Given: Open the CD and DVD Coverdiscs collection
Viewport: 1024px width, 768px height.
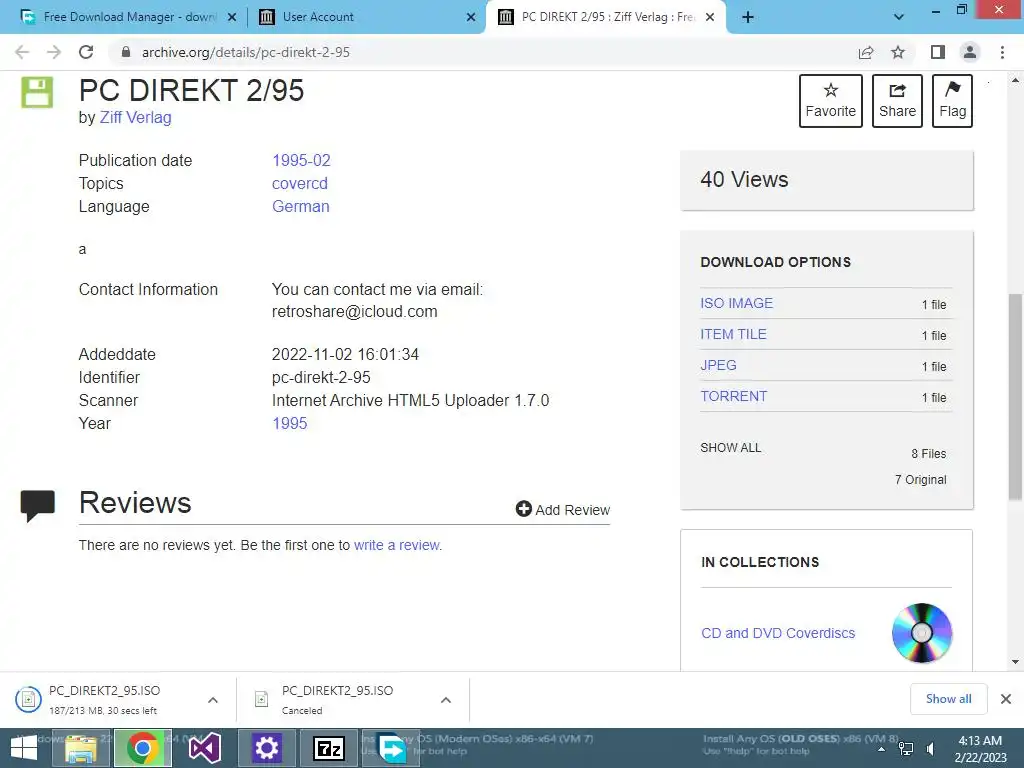Looking at the screenshot, I should click(x=778, y=633).
